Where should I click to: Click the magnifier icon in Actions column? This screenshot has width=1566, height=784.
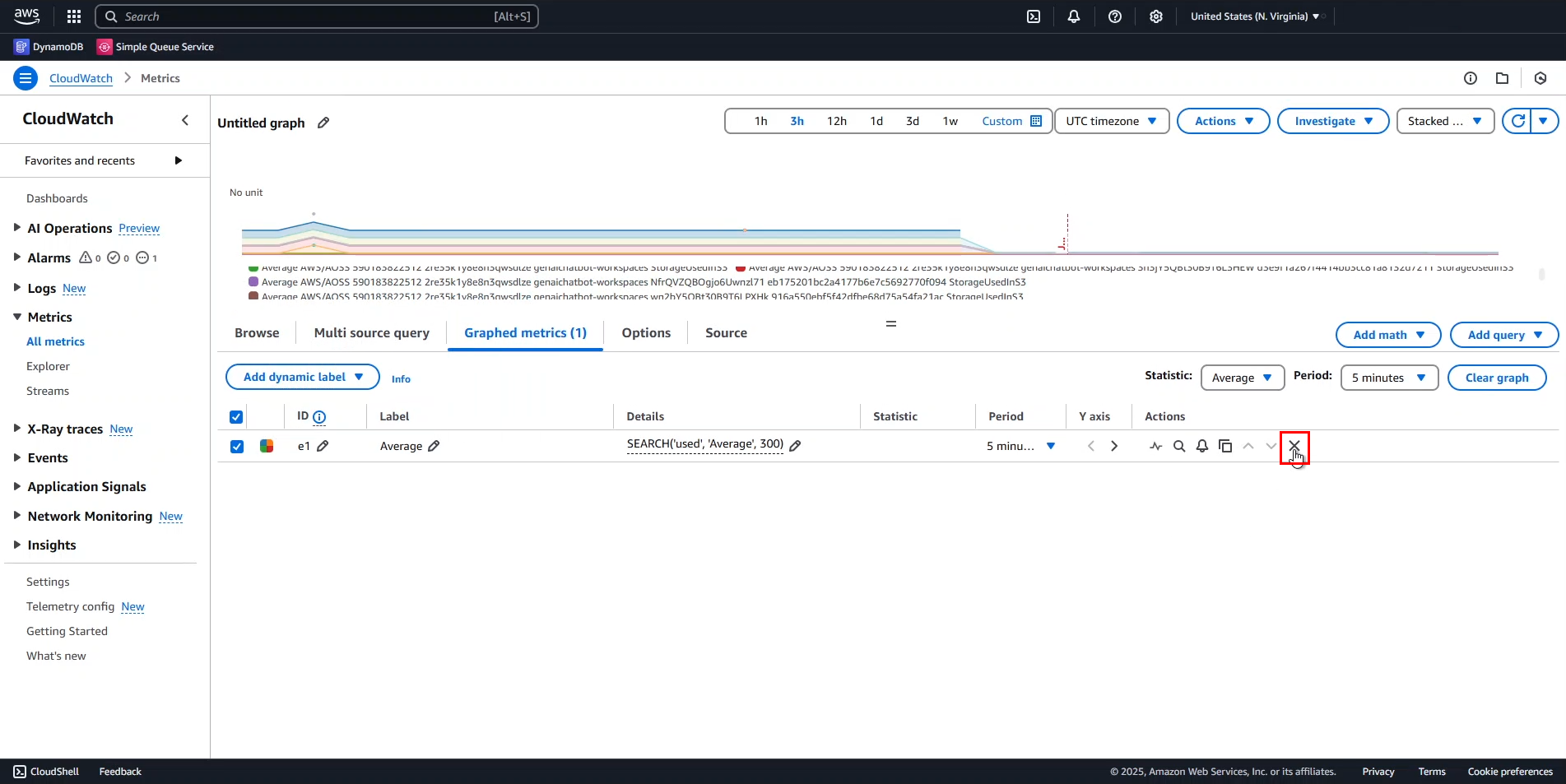(1178, 446)
